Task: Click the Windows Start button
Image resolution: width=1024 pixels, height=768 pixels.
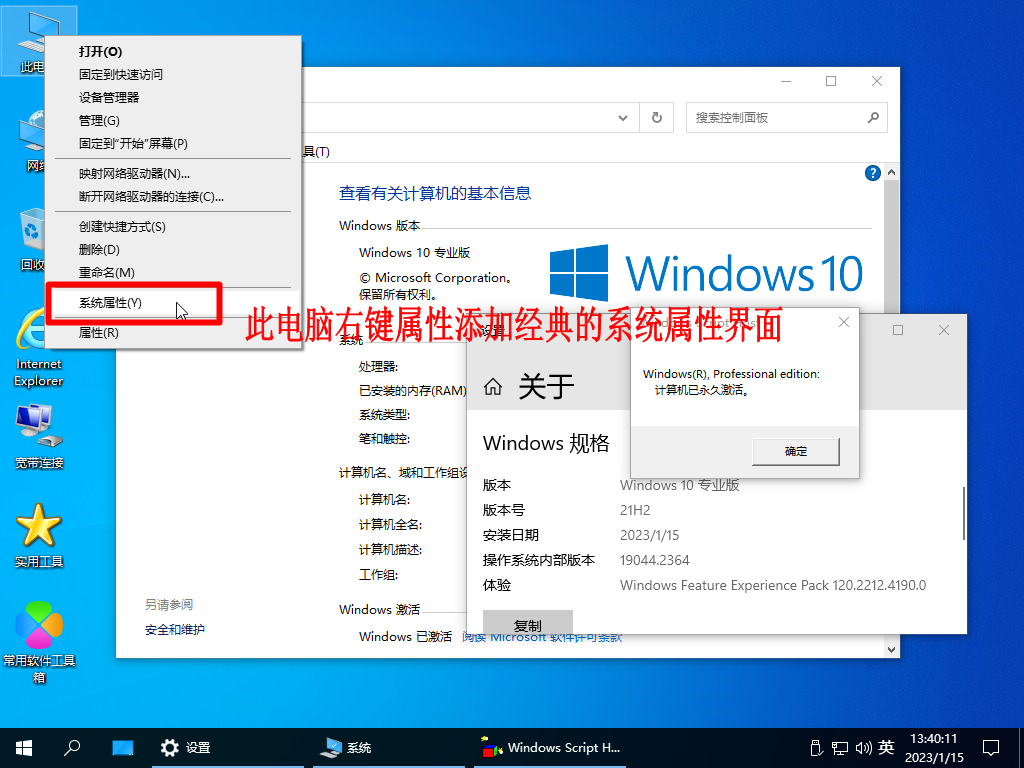Action: point(24,748)
